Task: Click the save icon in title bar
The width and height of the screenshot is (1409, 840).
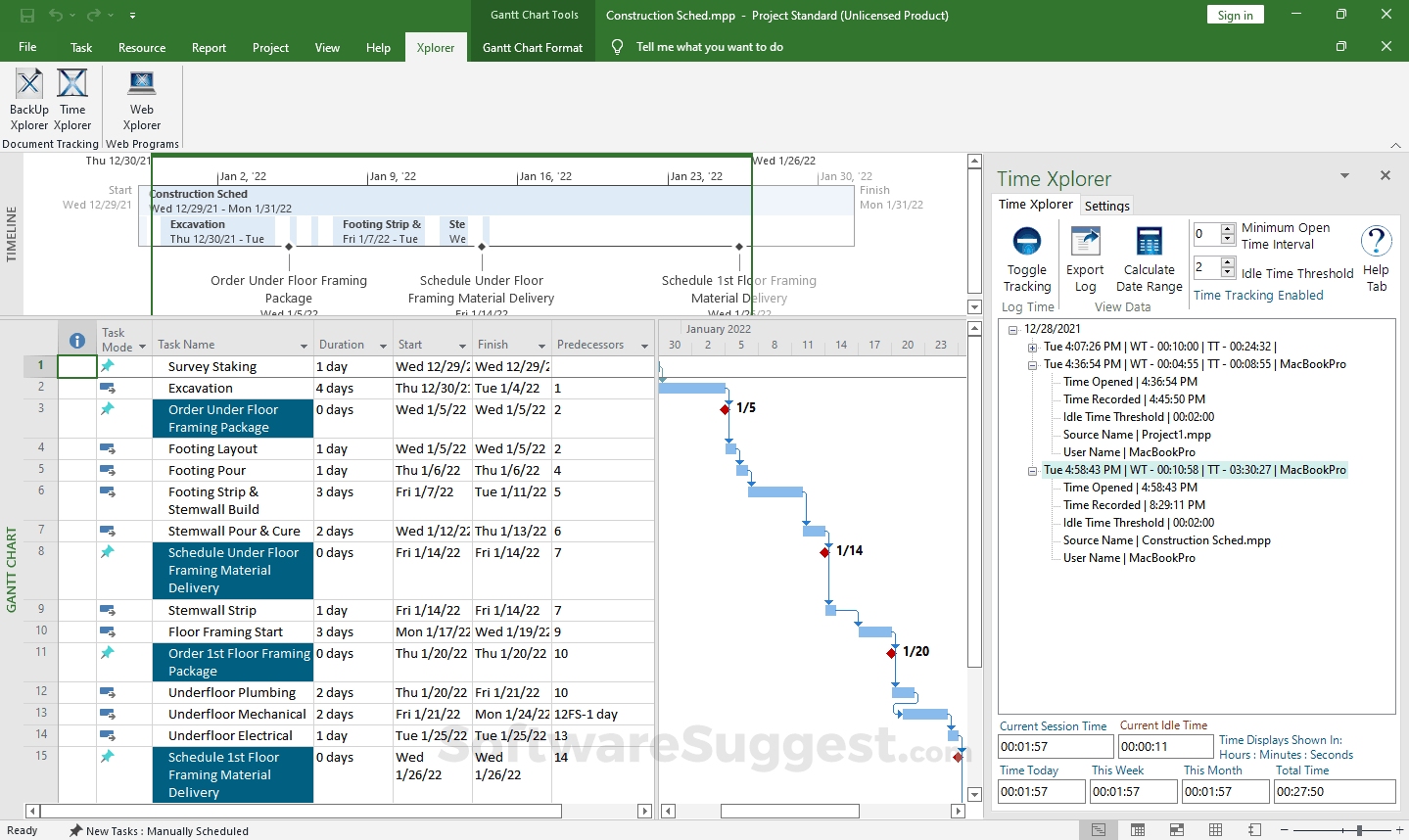Action: click(27, 16)
